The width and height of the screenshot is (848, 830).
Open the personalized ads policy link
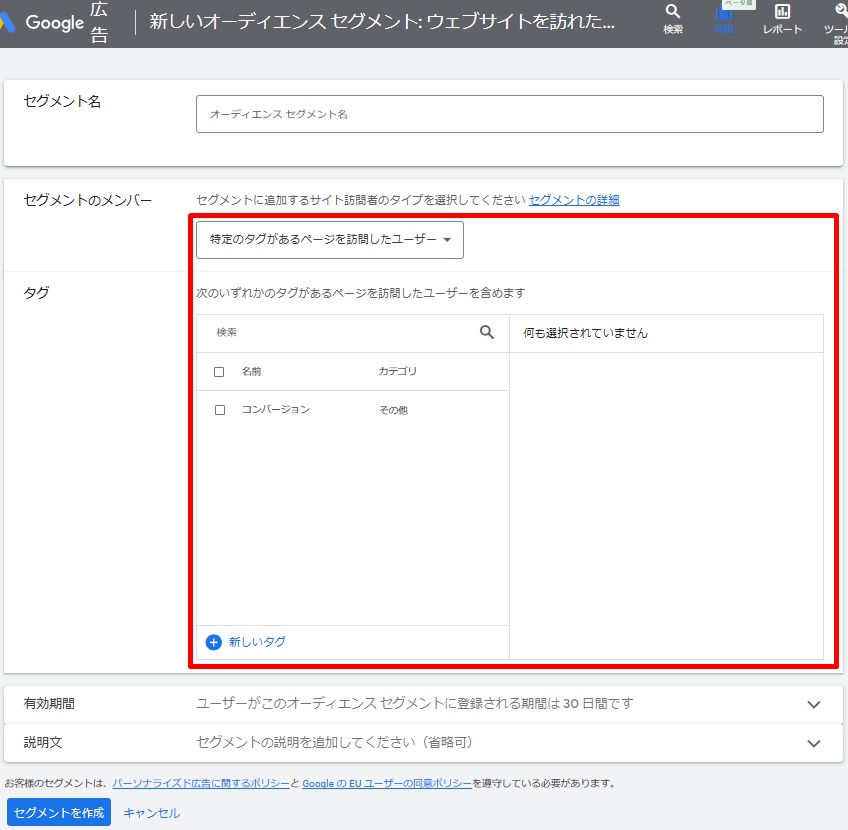click(x=201, y=784)
